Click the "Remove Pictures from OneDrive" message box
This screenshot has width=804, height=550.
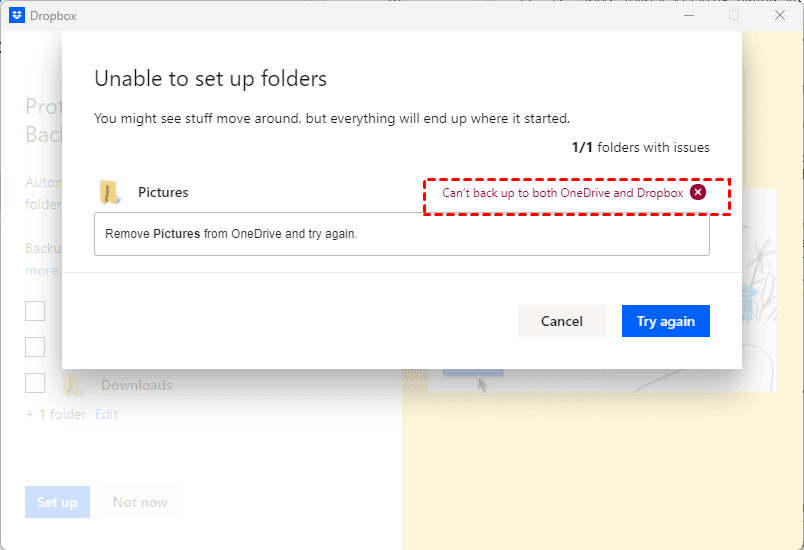(x=401, y=234)
